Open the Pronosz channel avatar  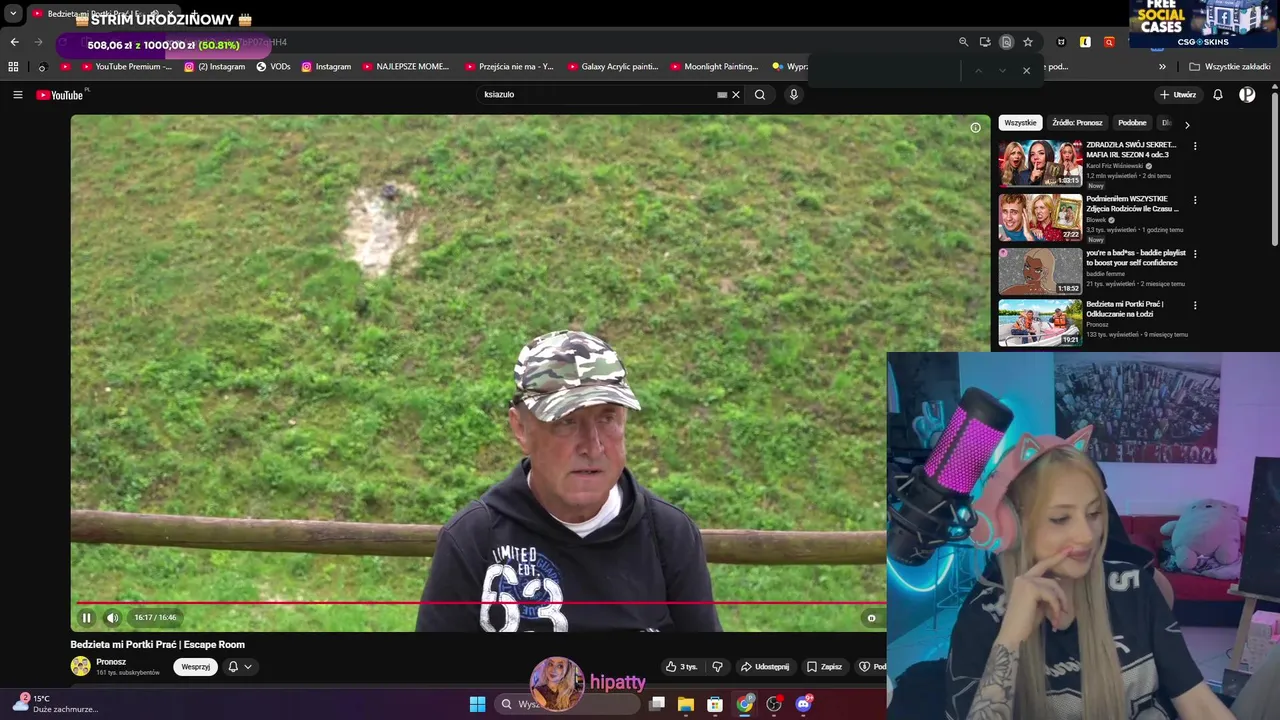click(x=80, y=666)
